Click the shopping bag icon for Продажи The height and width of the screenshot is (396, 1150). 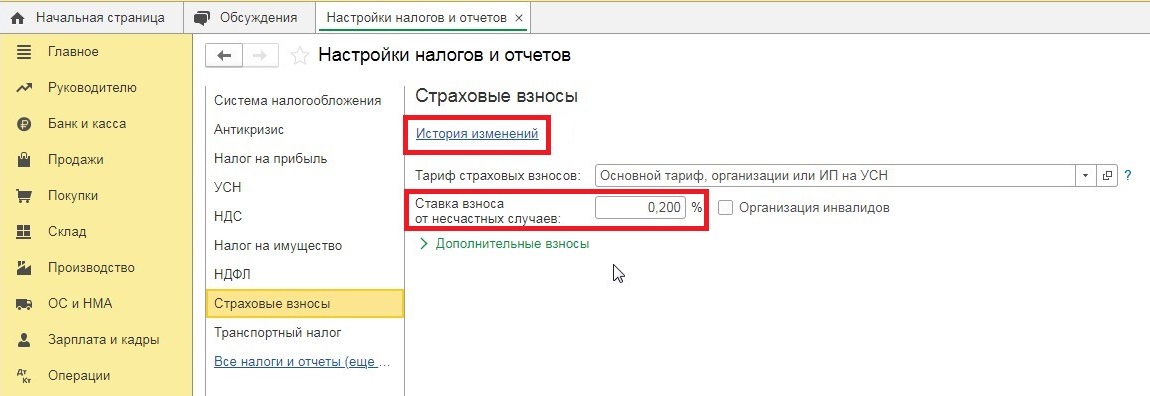coord(24,160)
